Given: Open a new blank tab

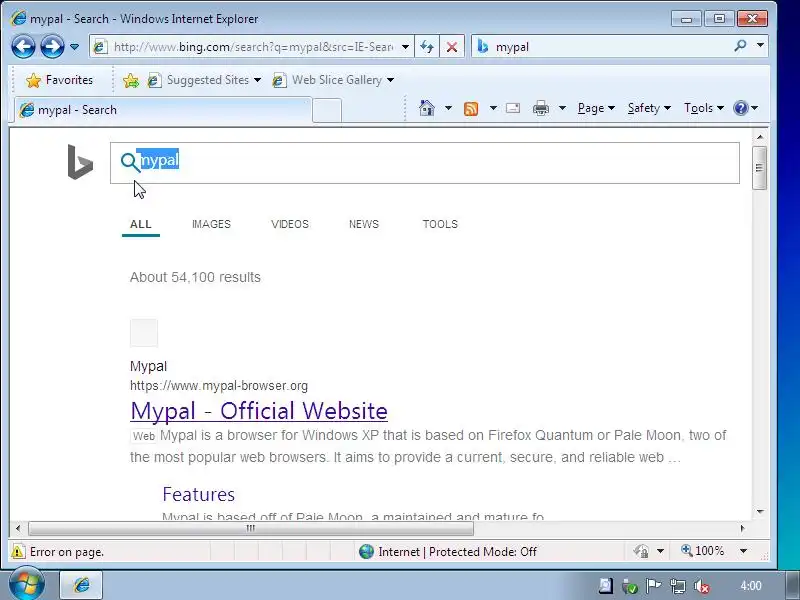Looking at the screenshot, I should coord(327,111).
